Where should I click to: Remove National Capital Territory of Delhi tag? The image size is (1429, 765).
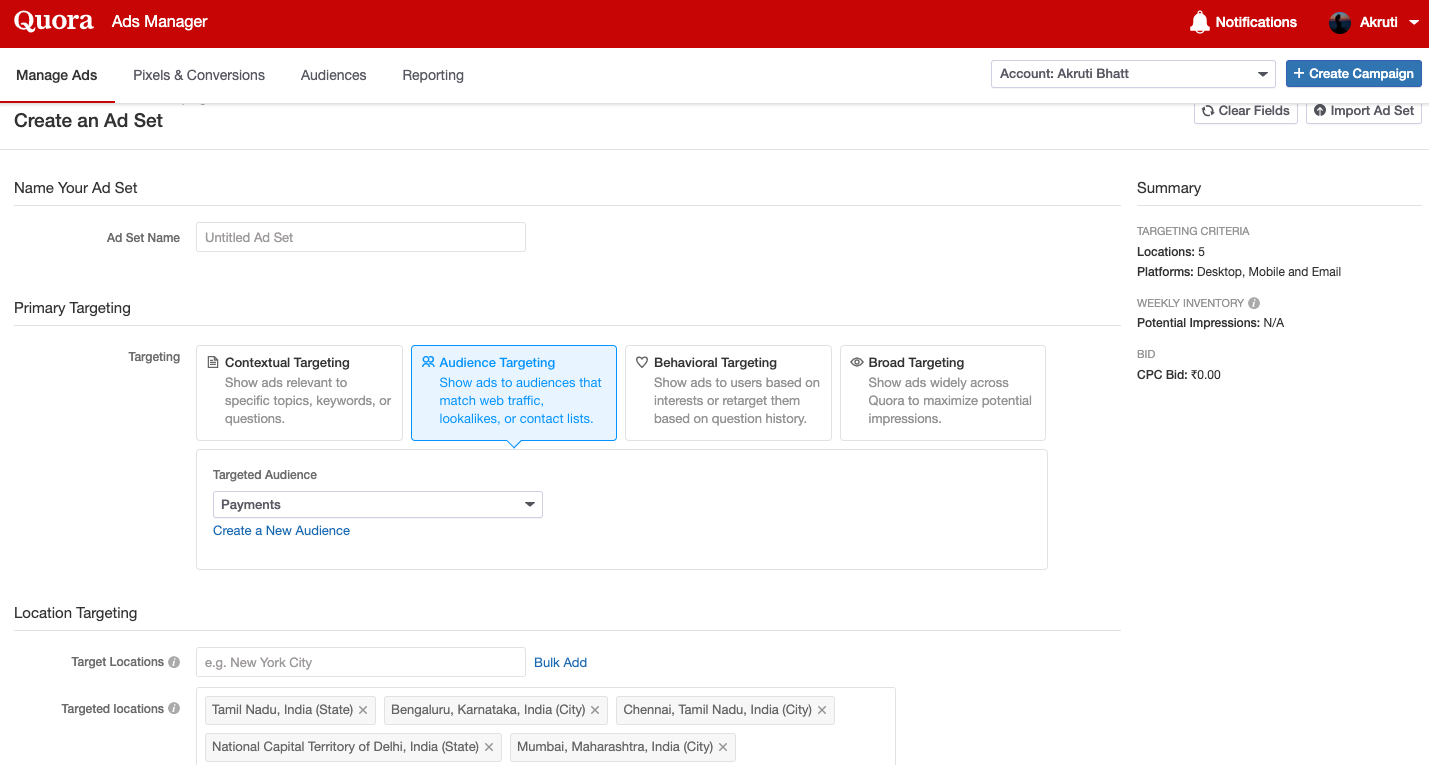489,747
